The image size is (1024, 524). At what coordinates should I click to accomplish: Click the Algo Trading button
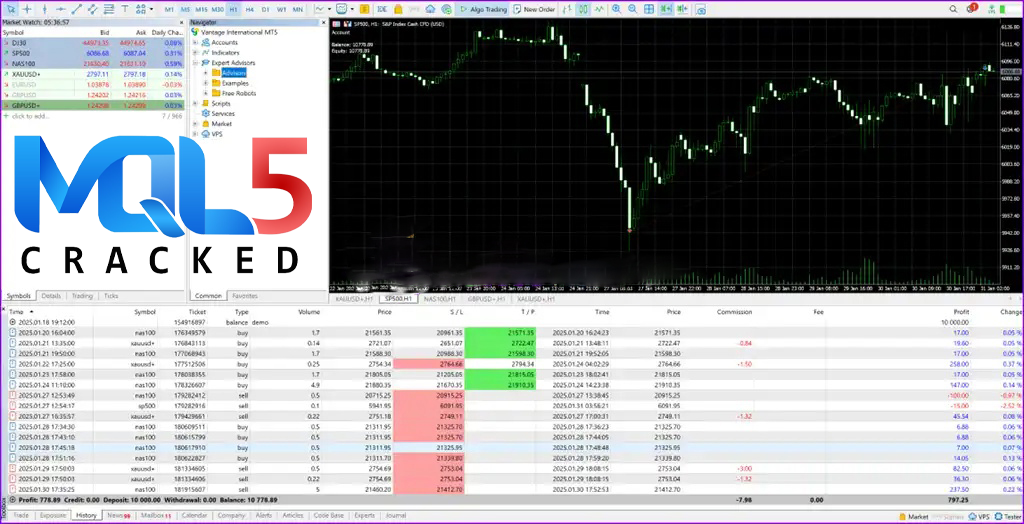coord(482,9)
